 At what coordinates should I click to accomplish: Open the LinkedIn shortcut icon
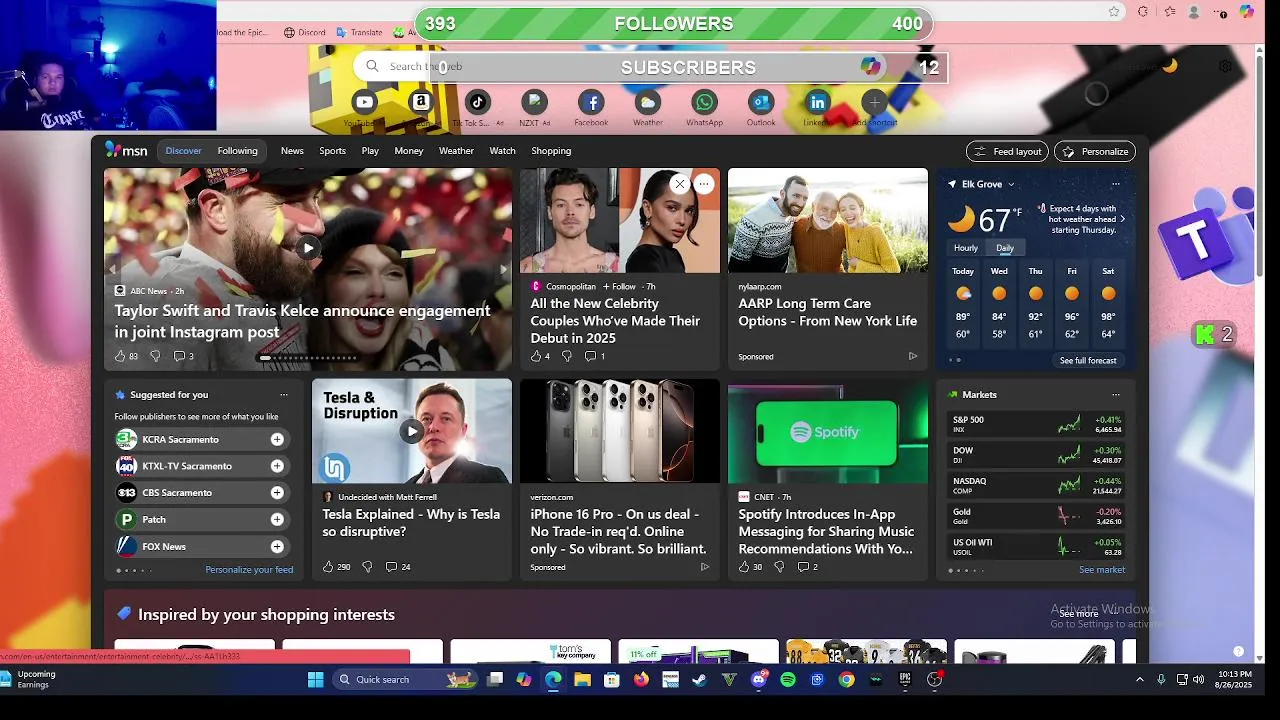pos(817,102)
